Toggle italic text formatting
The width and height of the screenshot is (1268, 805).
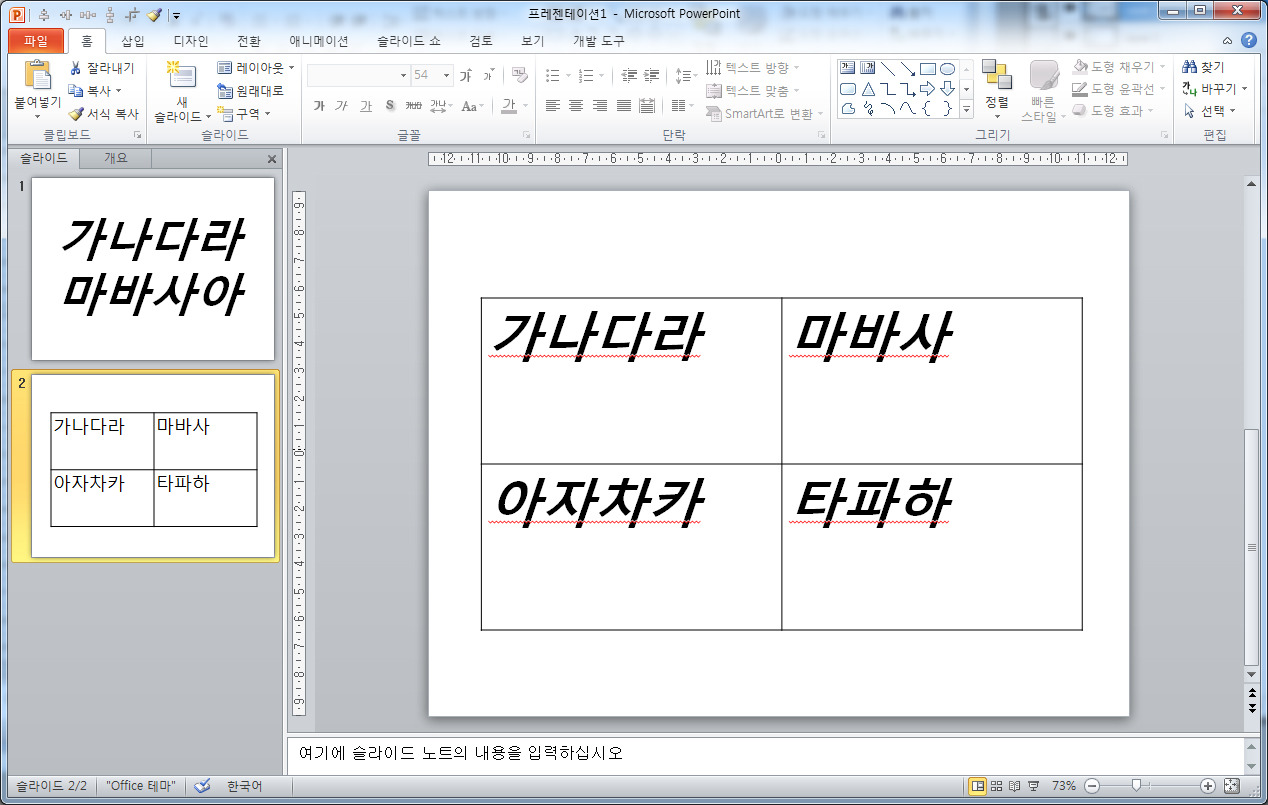pos(342,106)
